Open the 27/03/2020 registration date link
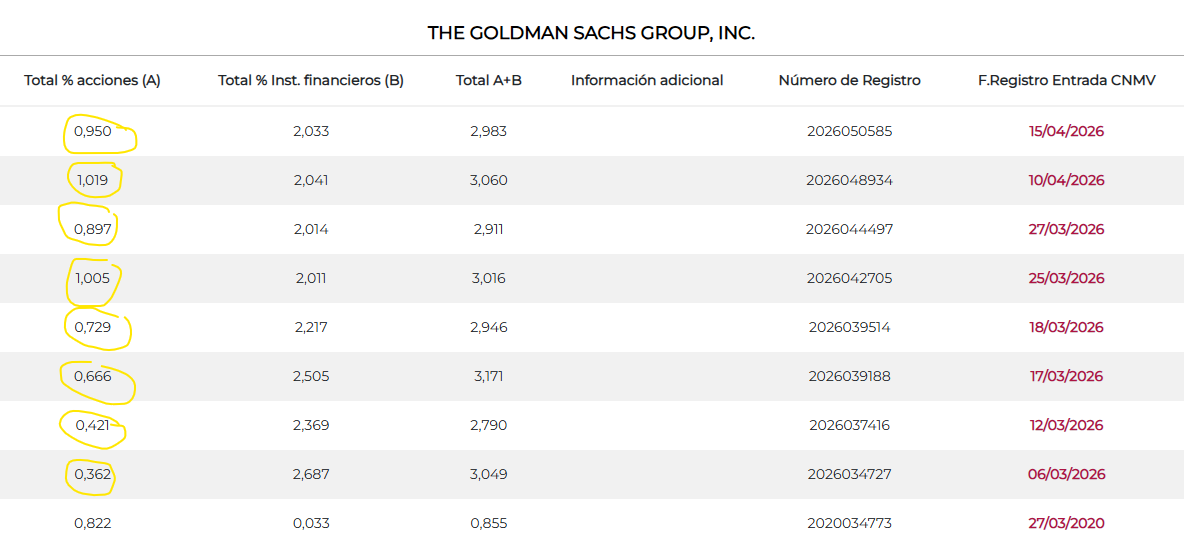 (x=1066, y=523)
